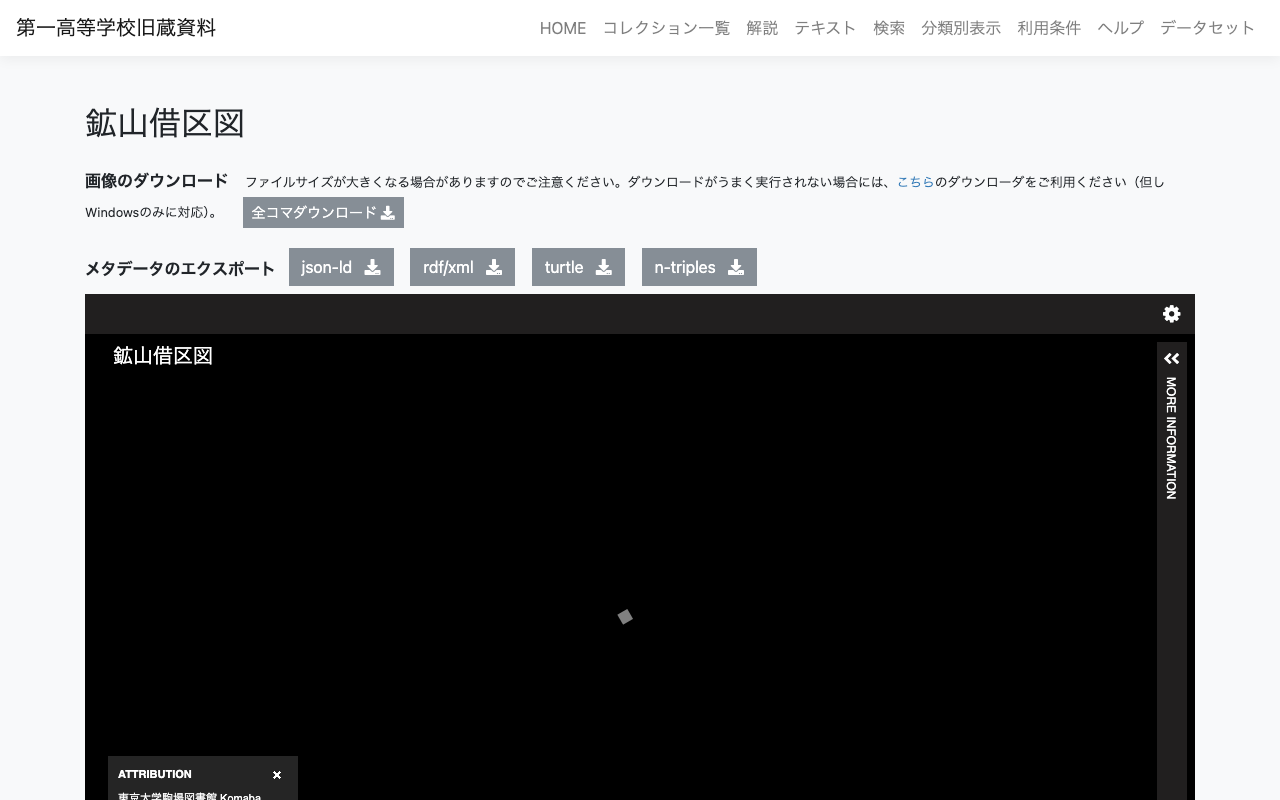Image resolution: width=1280 pixels, height=800 pixels.
Task: Open the データセット navigation item
Action: 1207,28
